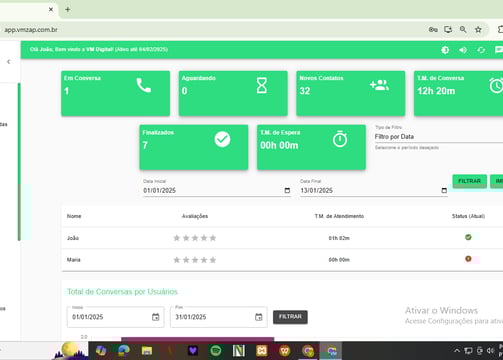Click the dark FILTRAR button below chart title
The image size is (503, 360).
click(x=290, y=317)
